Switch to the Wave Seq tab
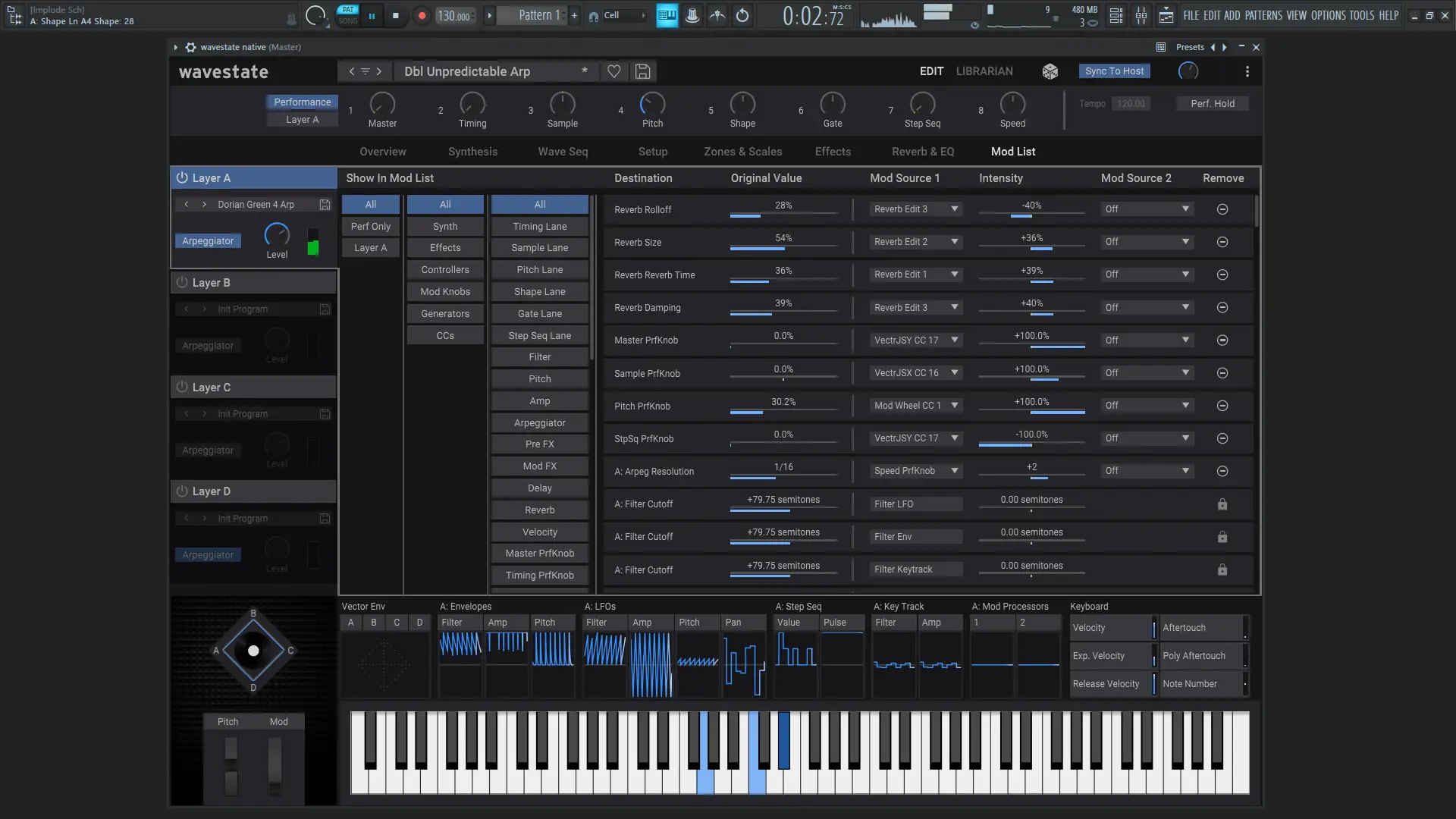Viewport: 1456px width, 819px height. (563, 152)
